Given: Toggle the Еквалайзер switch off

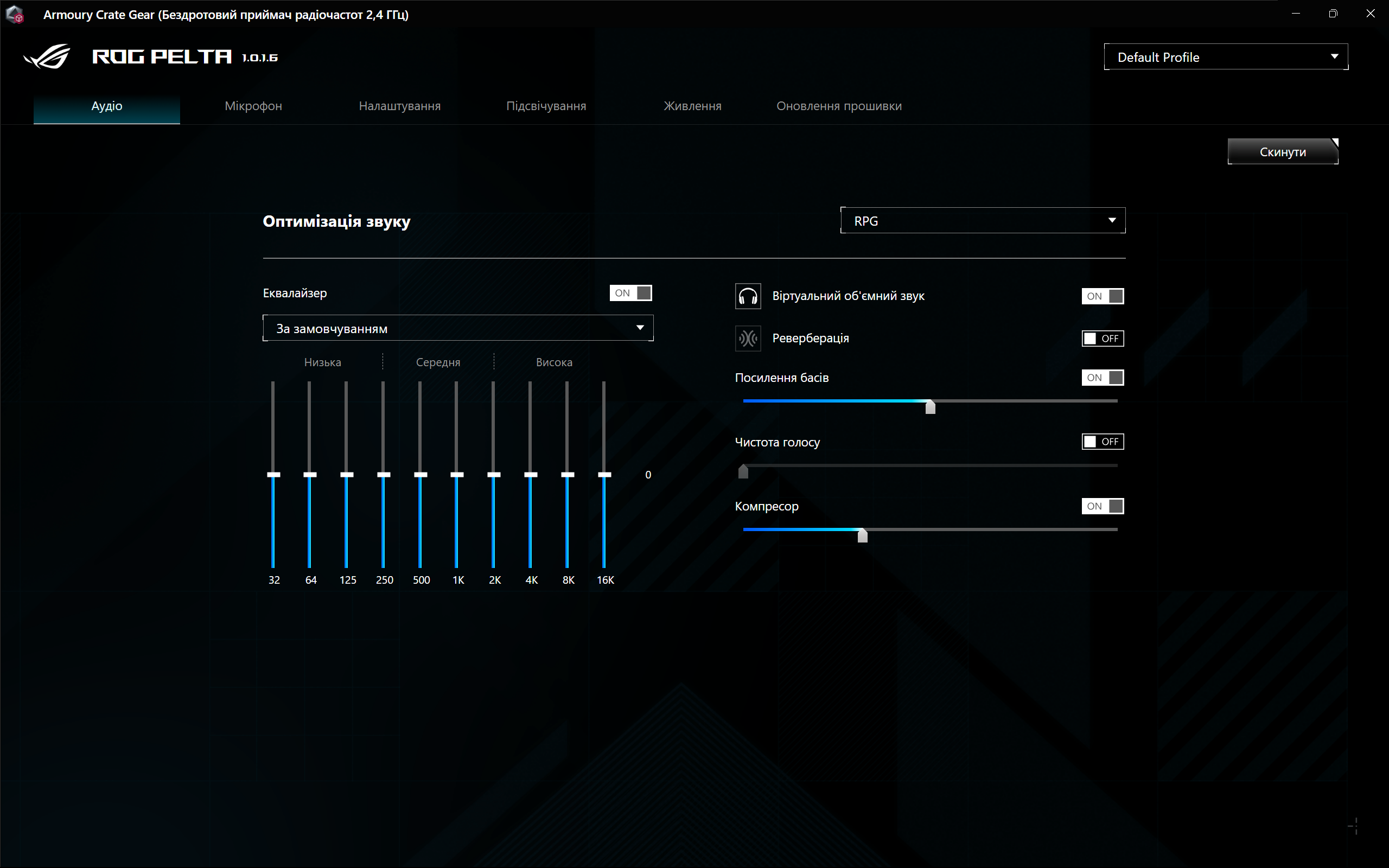Looking at the screenshot, I should point(631,293).
